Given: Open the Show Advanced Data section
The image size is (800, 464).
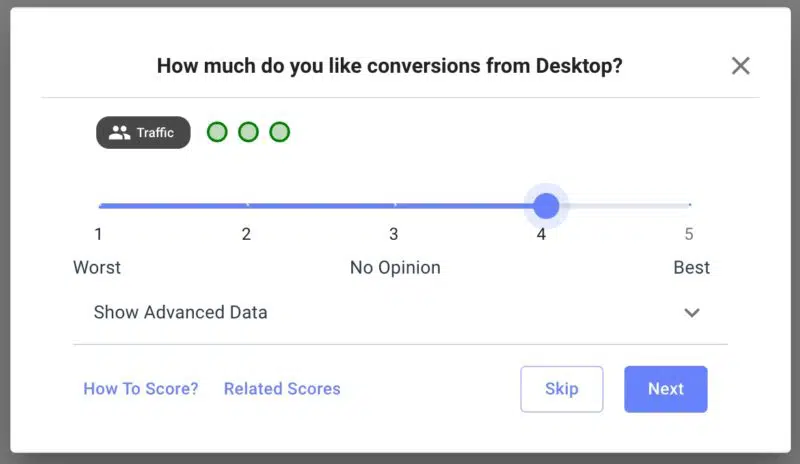Looking at the screenshot, I should (x=181, y=312).
